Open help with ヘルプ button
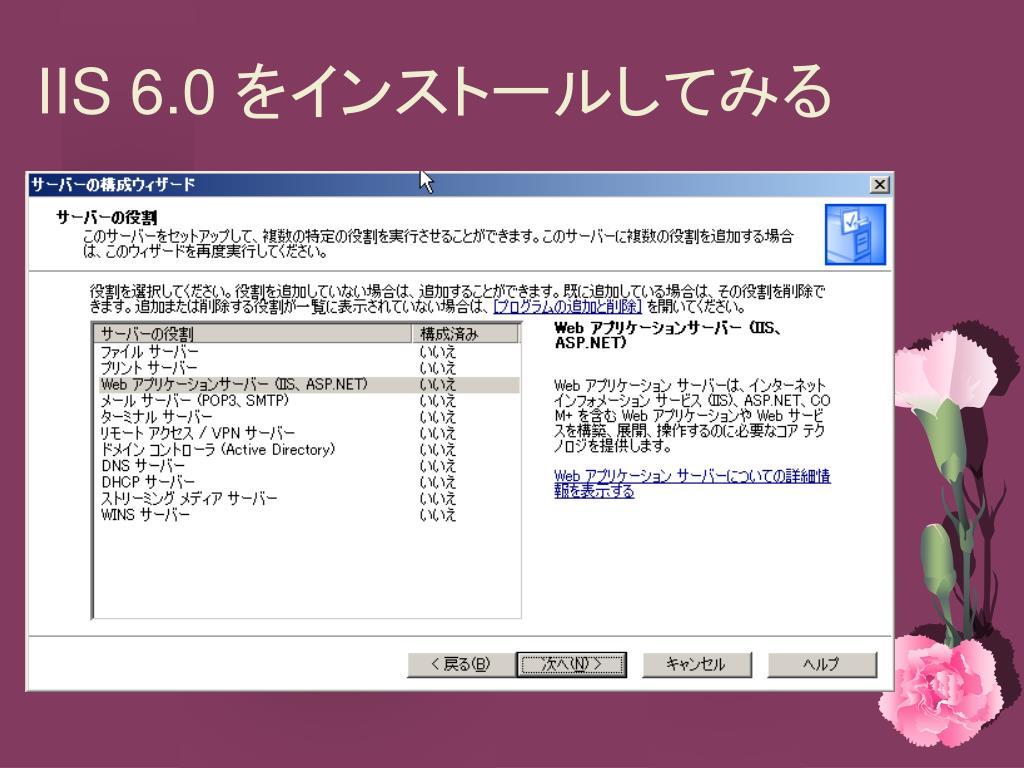Image resolution: width=1024 pixels, height=768 pixels. click(x=822, y=664)
